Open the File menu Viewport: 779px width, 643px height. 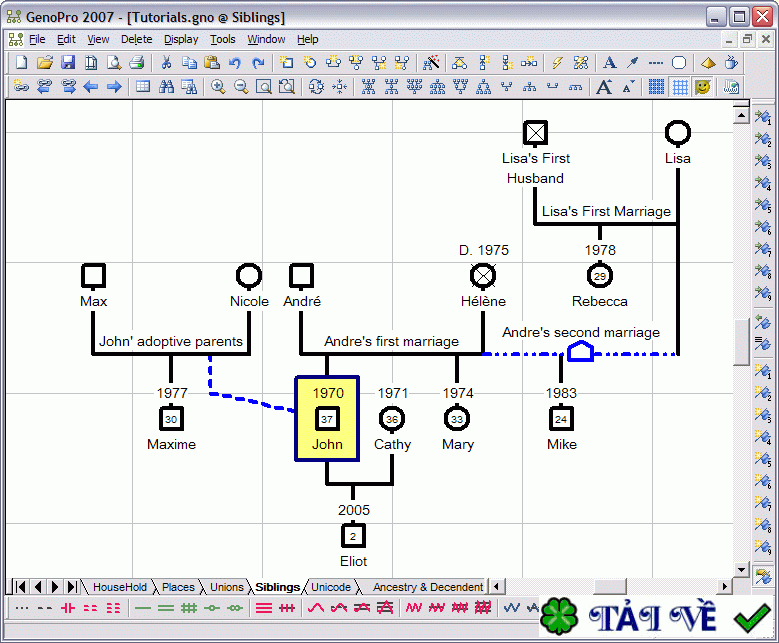click(37, 39)
